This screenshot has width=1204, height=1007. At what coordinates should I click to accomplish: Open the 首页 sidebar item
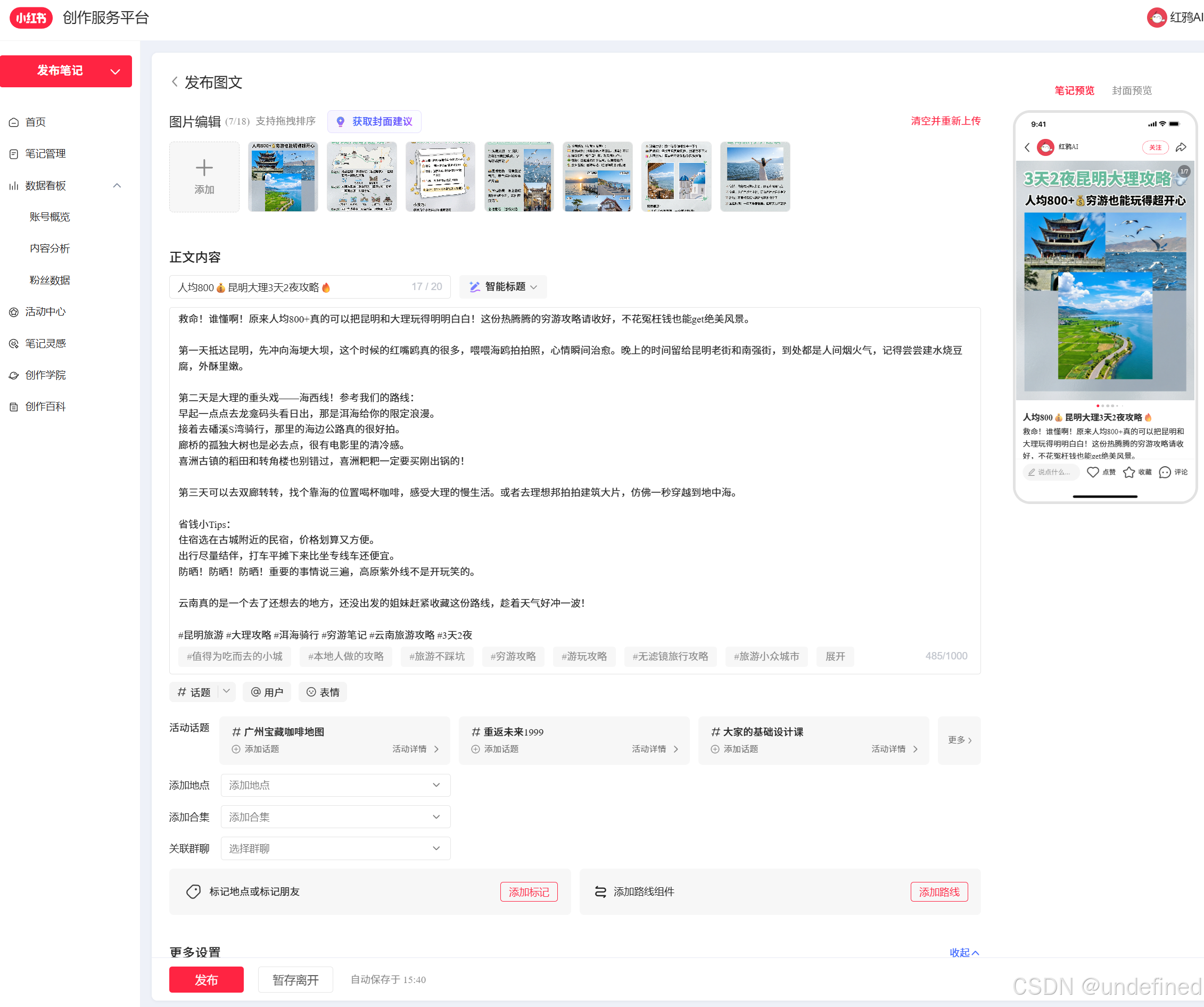36,122
